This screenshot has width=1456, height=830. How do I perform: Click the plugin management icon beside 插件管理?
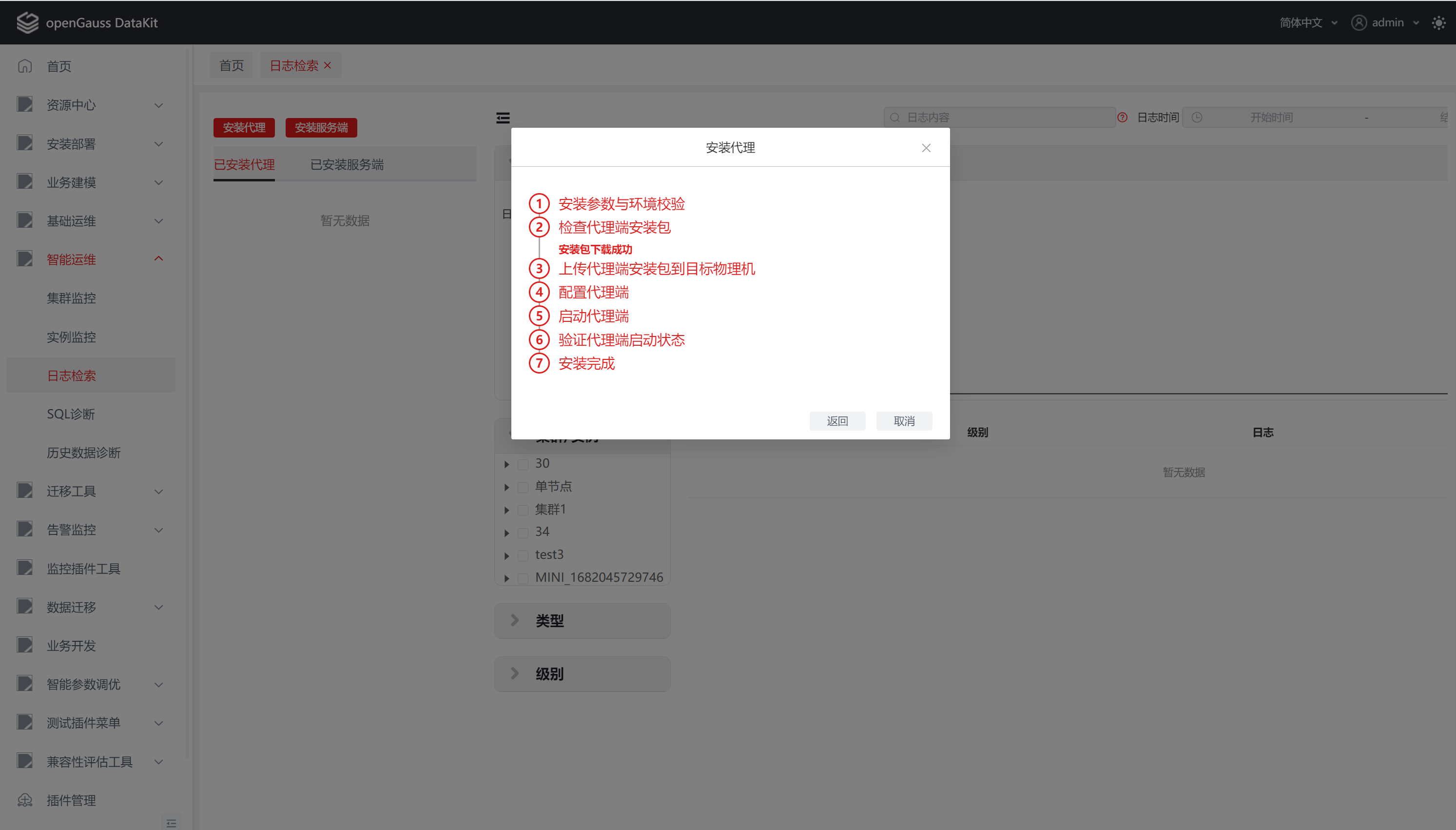tap(25, 800)
